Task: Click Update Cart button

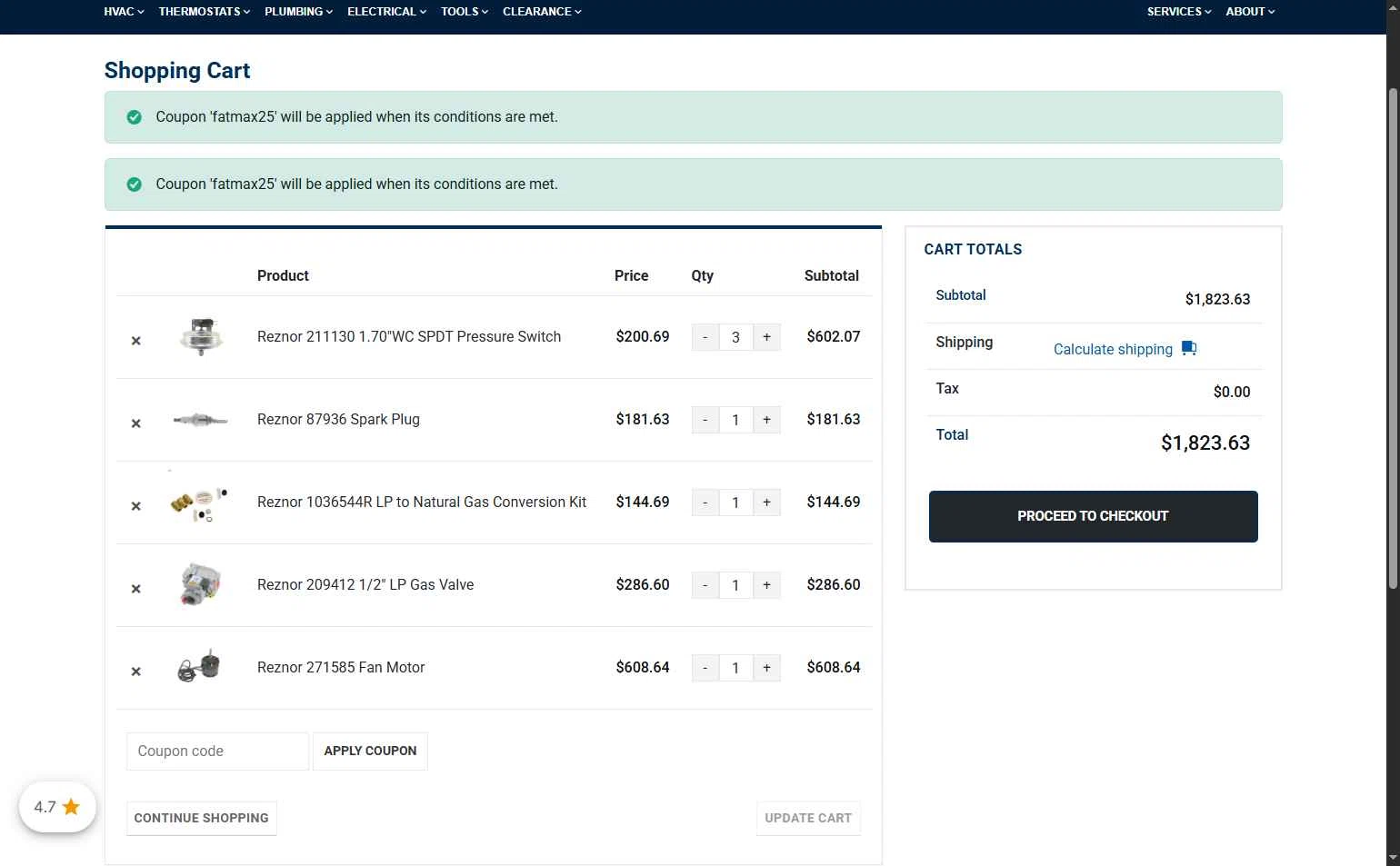Action: 808,819
